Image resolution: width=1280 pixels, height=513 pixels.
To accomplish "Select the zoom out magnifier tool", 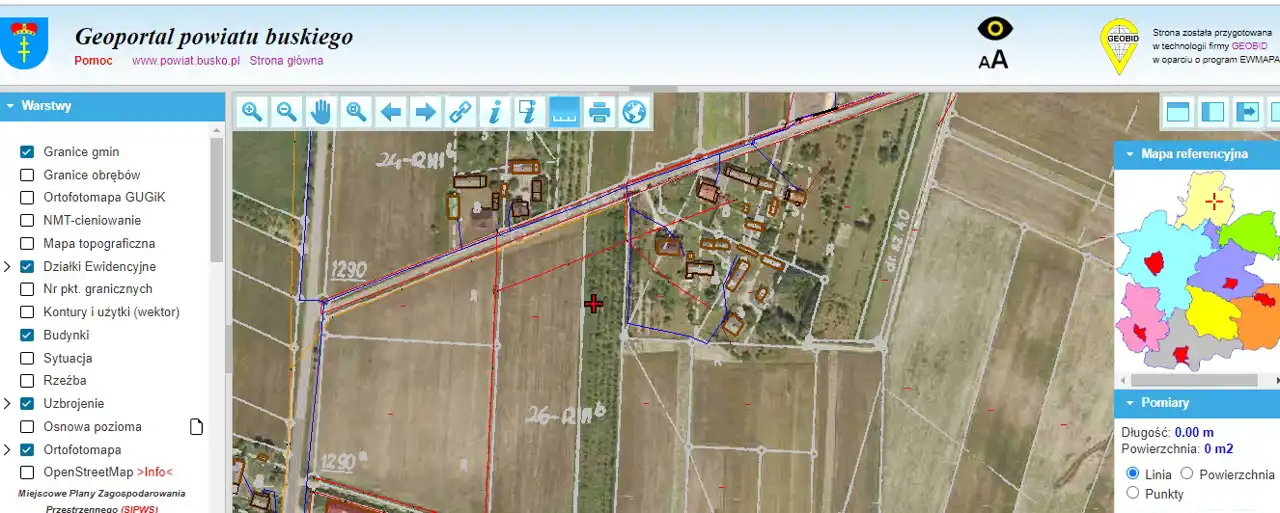I will click(287, 112).
